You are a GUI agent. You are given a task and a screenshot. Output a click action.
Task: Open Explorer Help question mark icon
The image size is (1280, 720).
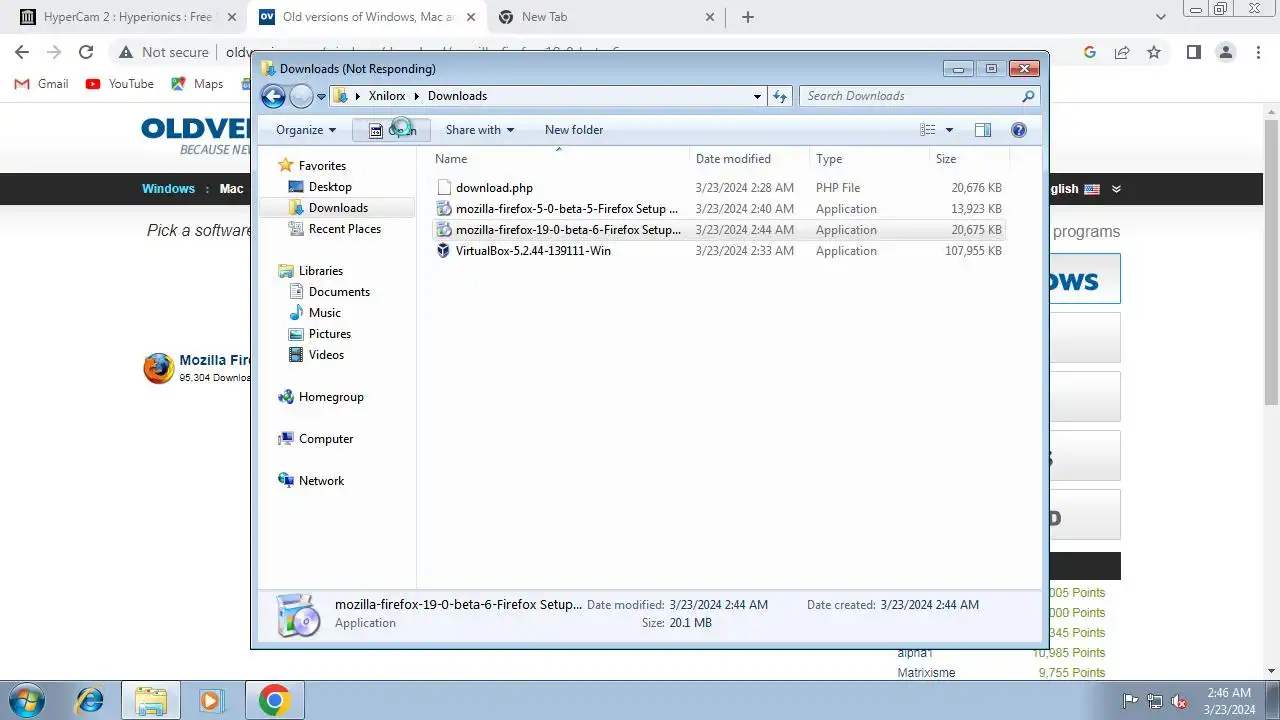tap(1019, 130)
